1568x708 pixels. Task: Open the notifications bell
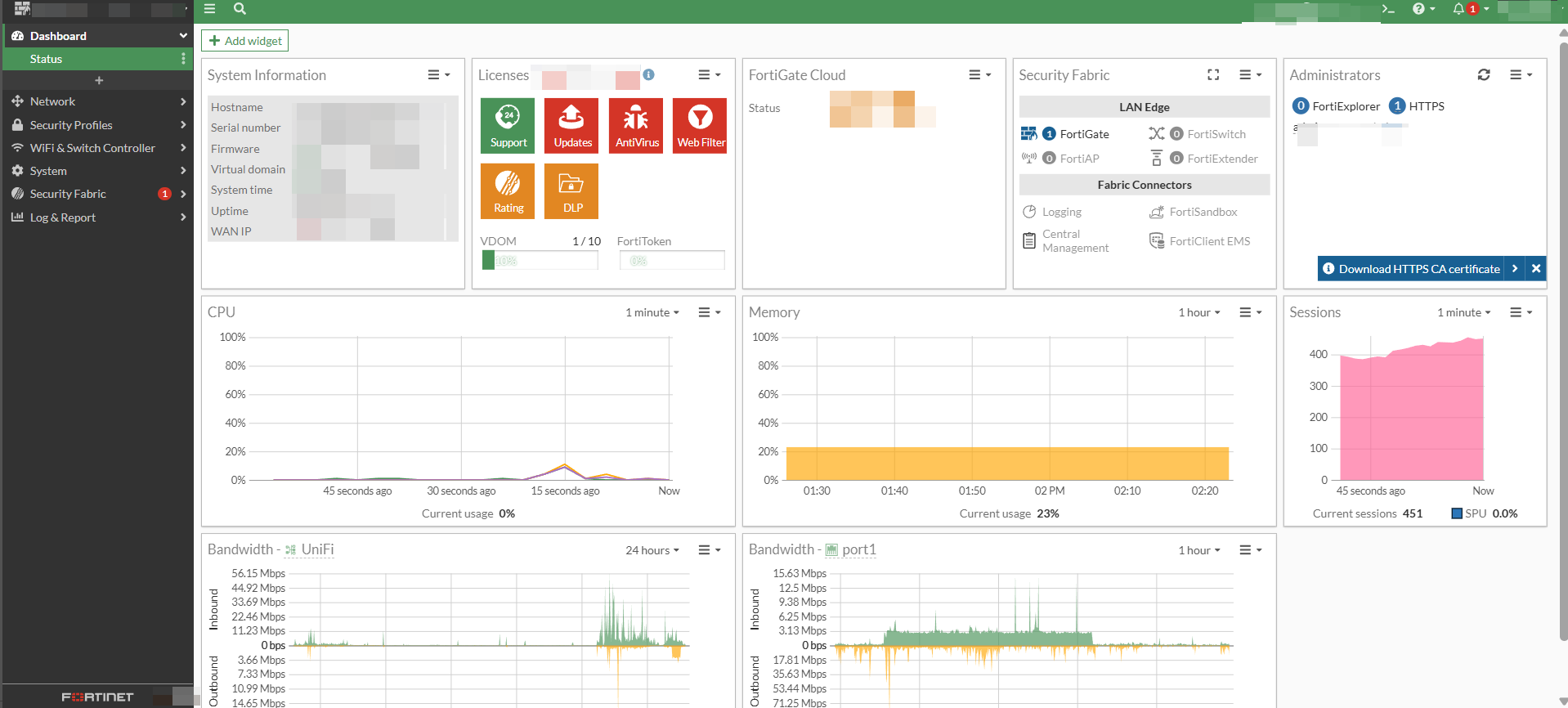[1458, 9]
